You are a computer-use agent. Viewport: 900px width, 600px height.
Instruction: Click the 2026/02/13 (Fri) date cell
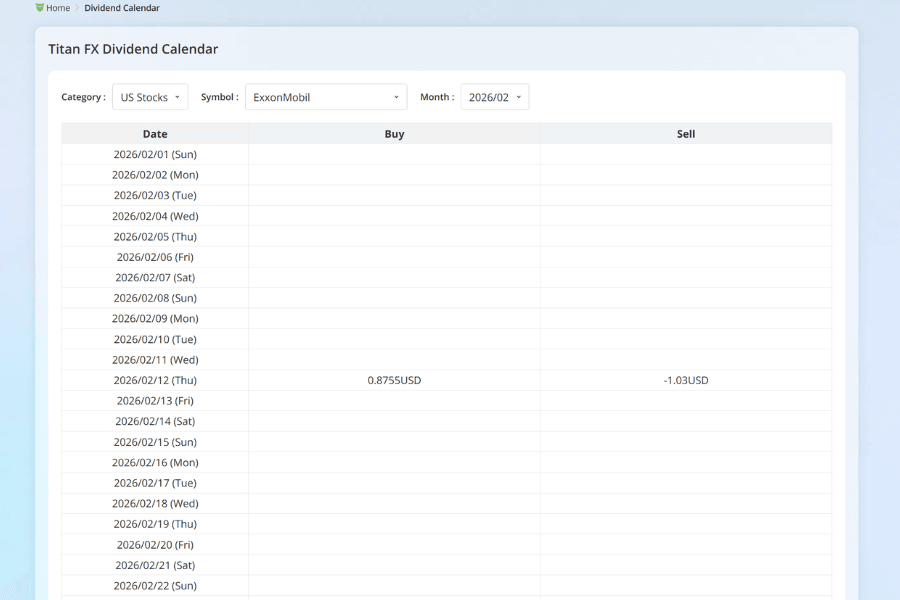[x=155, y=401]
